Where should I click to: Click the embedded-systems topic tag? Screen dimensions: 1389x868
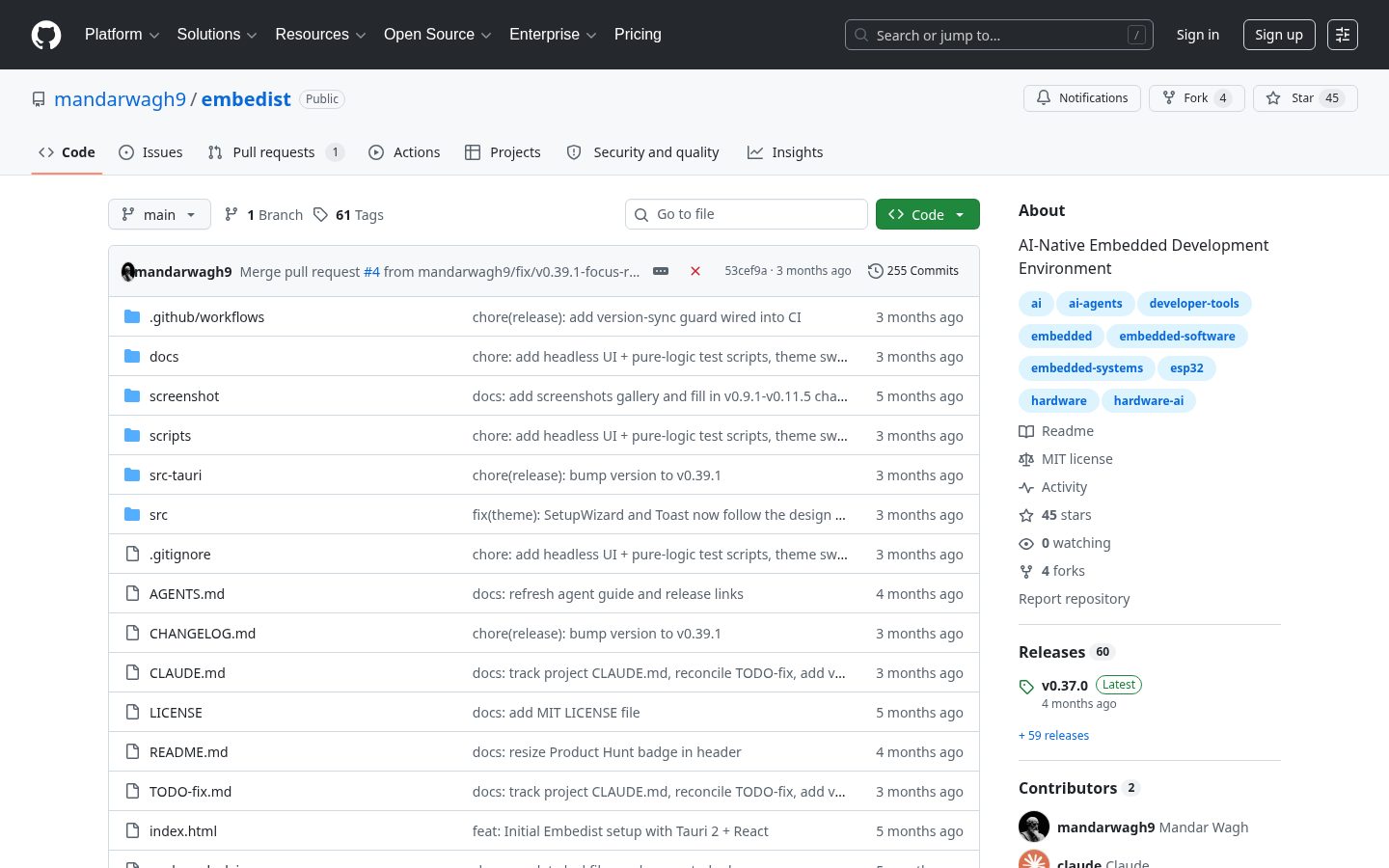[x=1086, y=367]
